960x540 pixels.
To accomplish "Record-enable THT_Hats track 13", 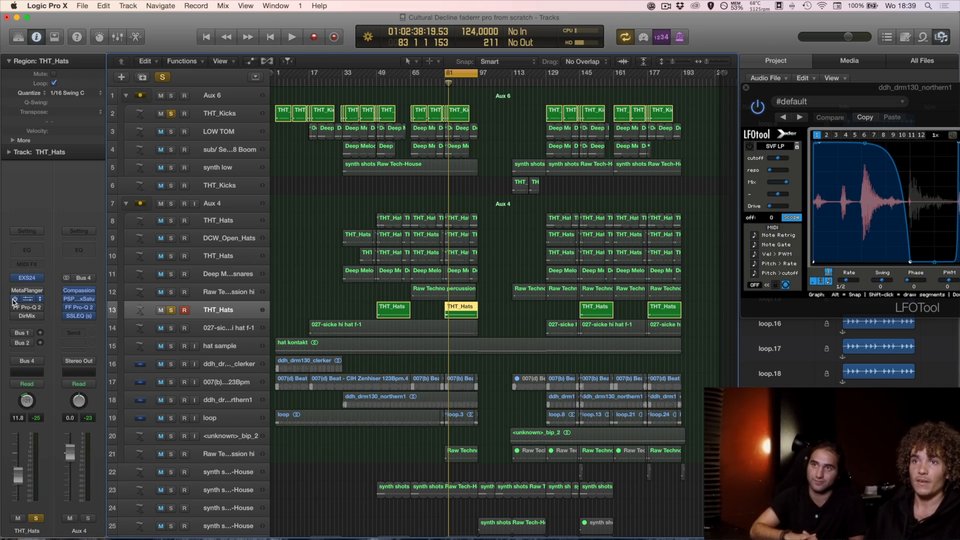I will (x=184, y=310).
